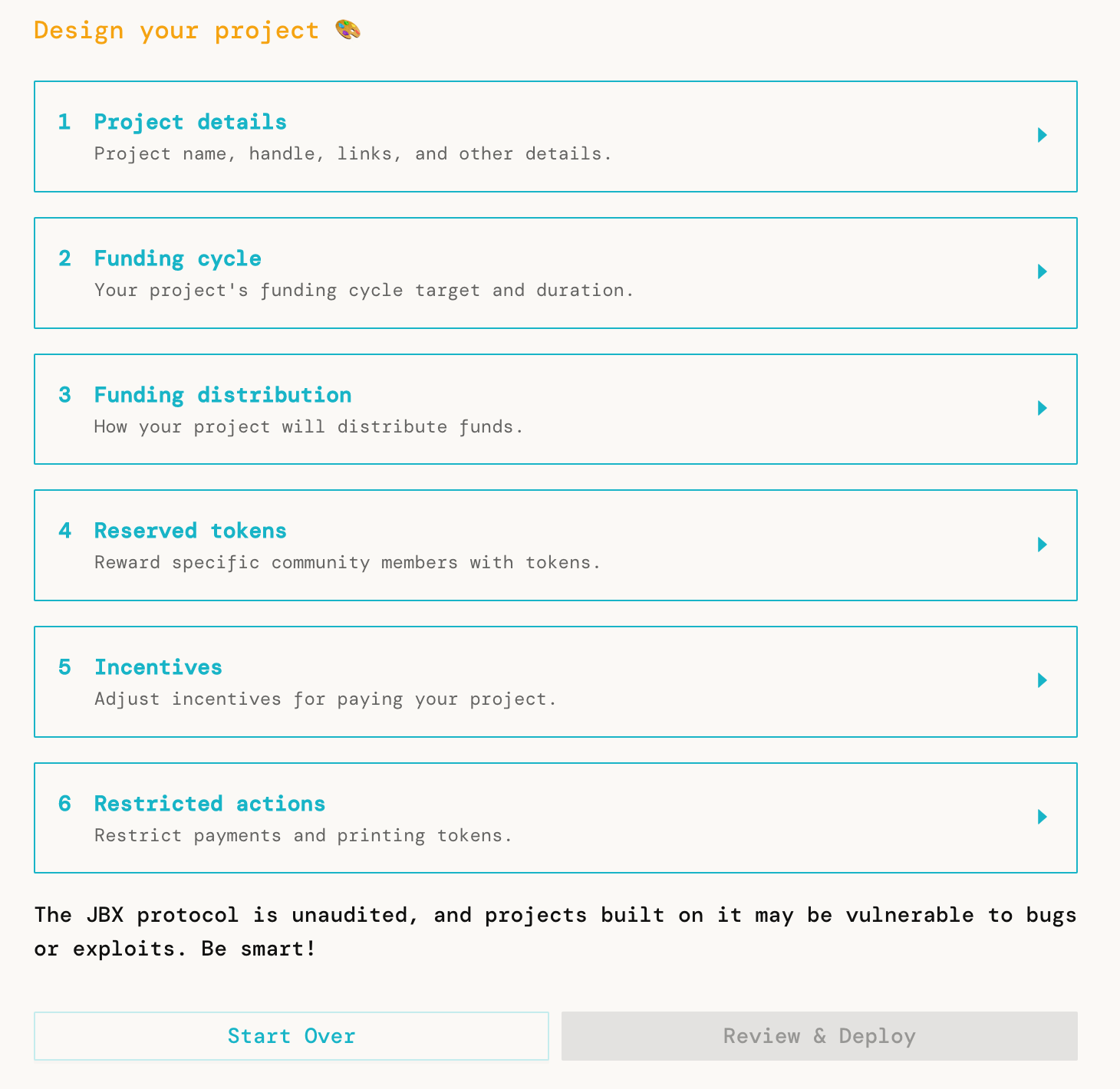Open the Incentives heading
1120x1089 pixels.
click(x=158, y=667)
